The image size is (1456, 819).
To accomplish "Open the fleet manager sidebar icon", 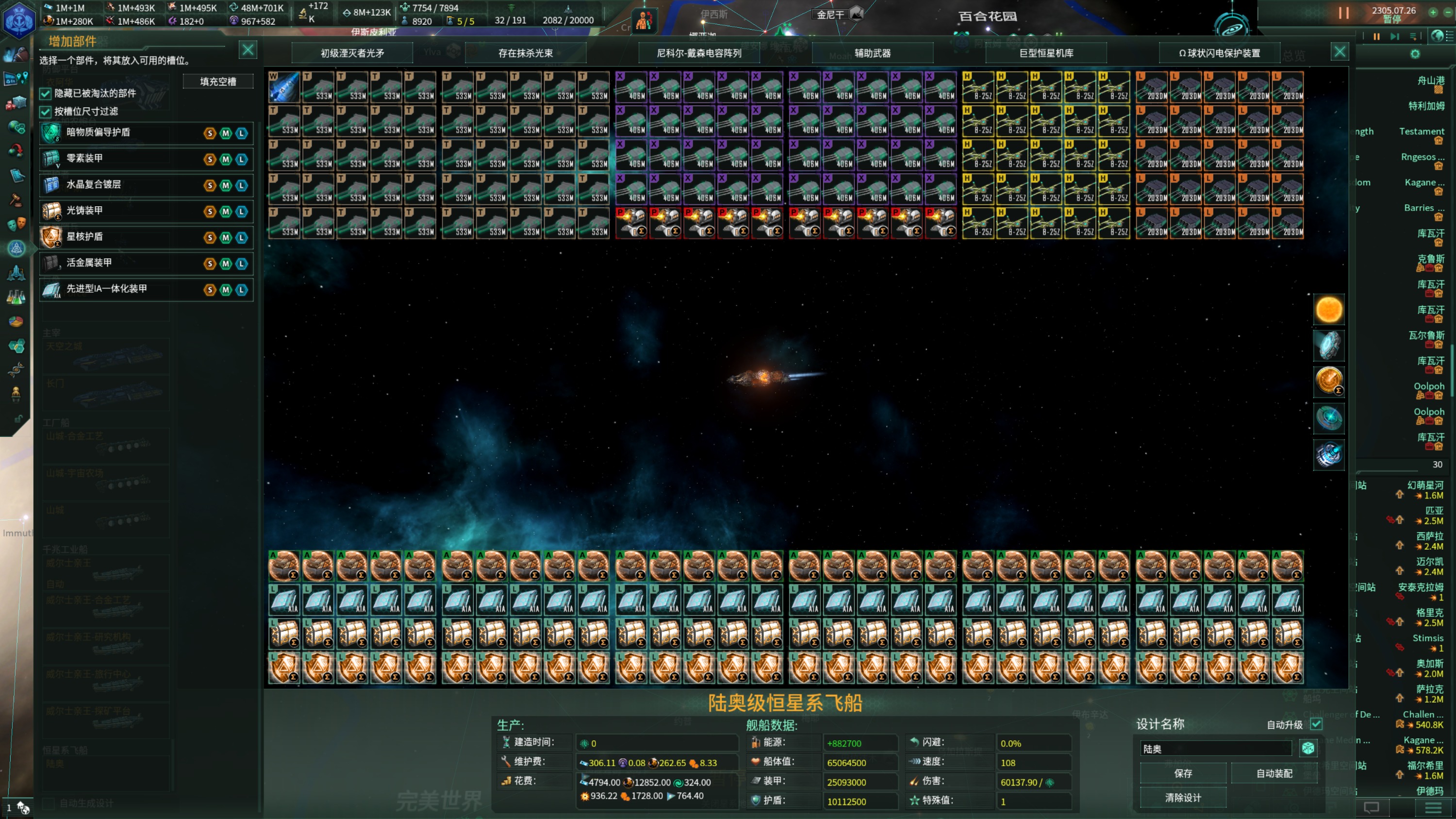I will pyautogui.click(x=16, y=272).
